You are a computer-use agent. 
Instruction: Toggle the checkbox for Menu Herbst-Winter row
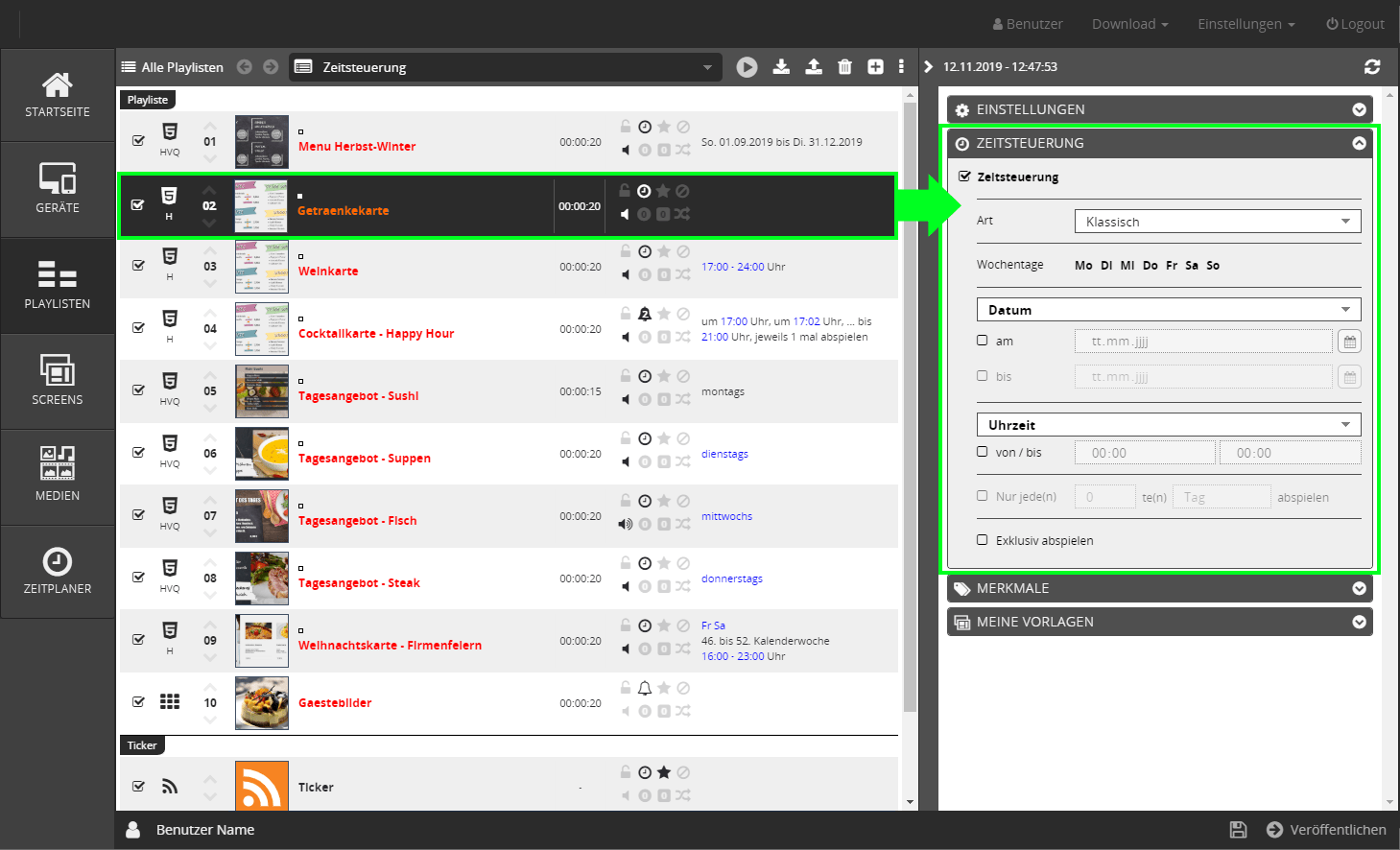click(138, 141)
